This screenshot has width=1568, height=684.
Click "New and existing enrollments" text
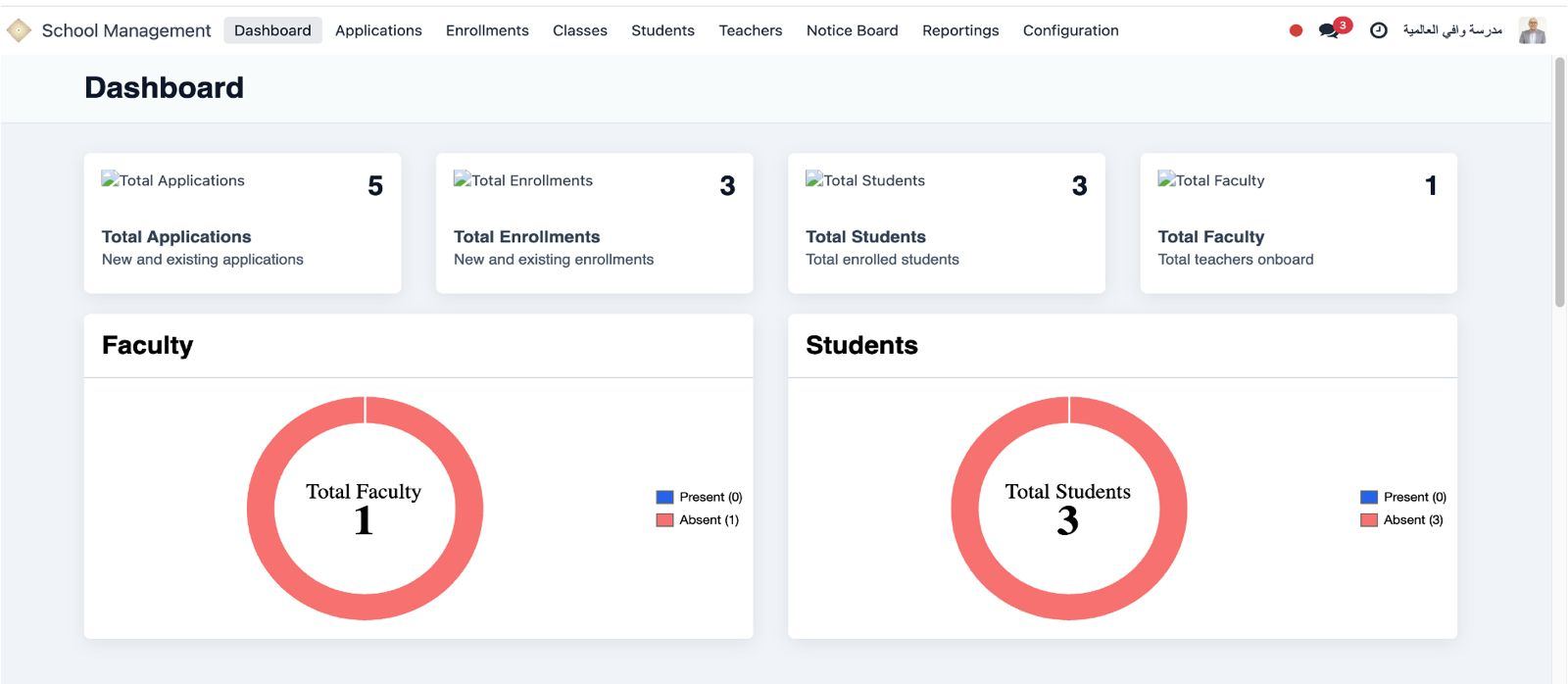554,260
